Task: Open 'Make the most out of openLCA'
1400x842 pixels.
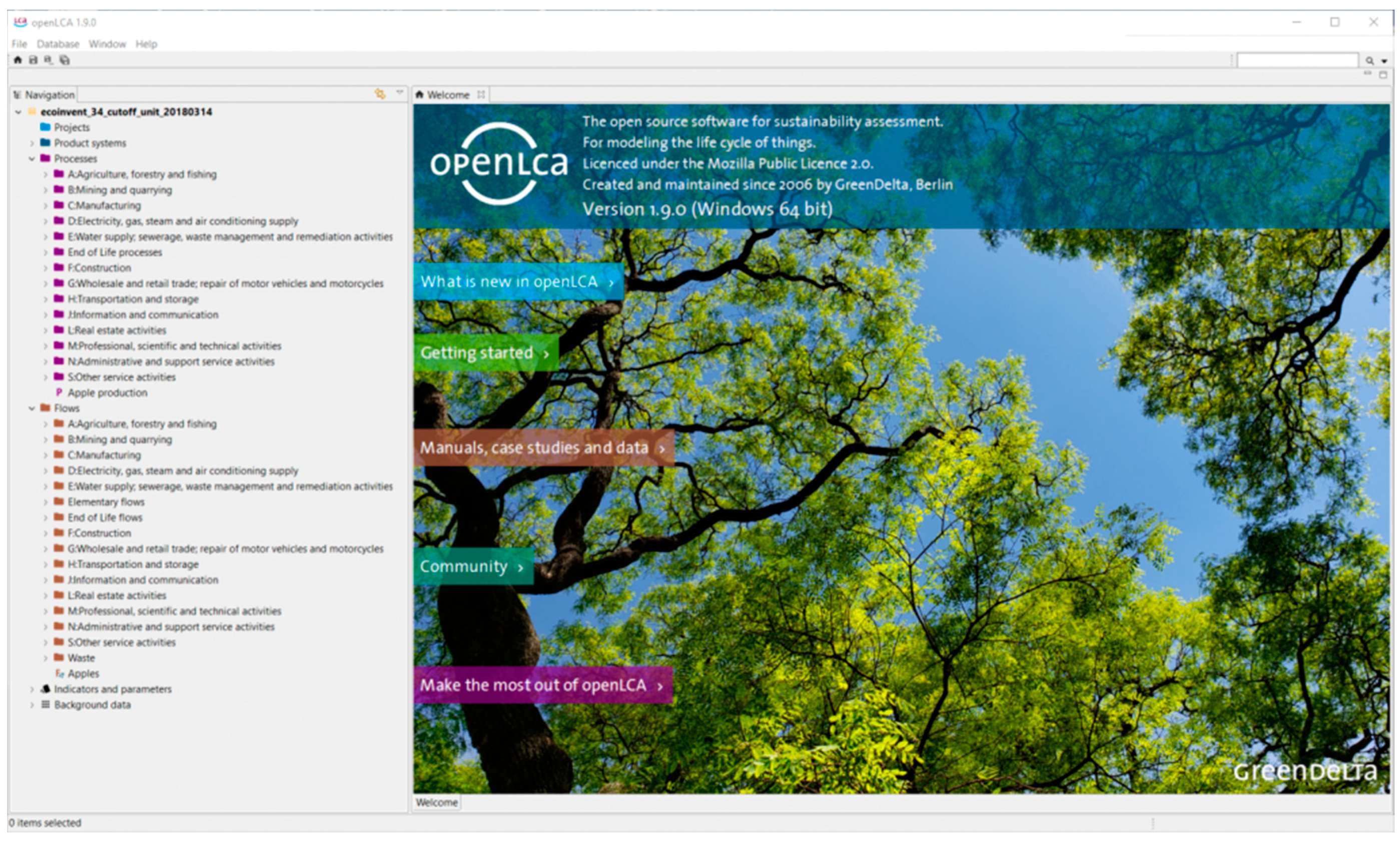Action: coord(543,685)
